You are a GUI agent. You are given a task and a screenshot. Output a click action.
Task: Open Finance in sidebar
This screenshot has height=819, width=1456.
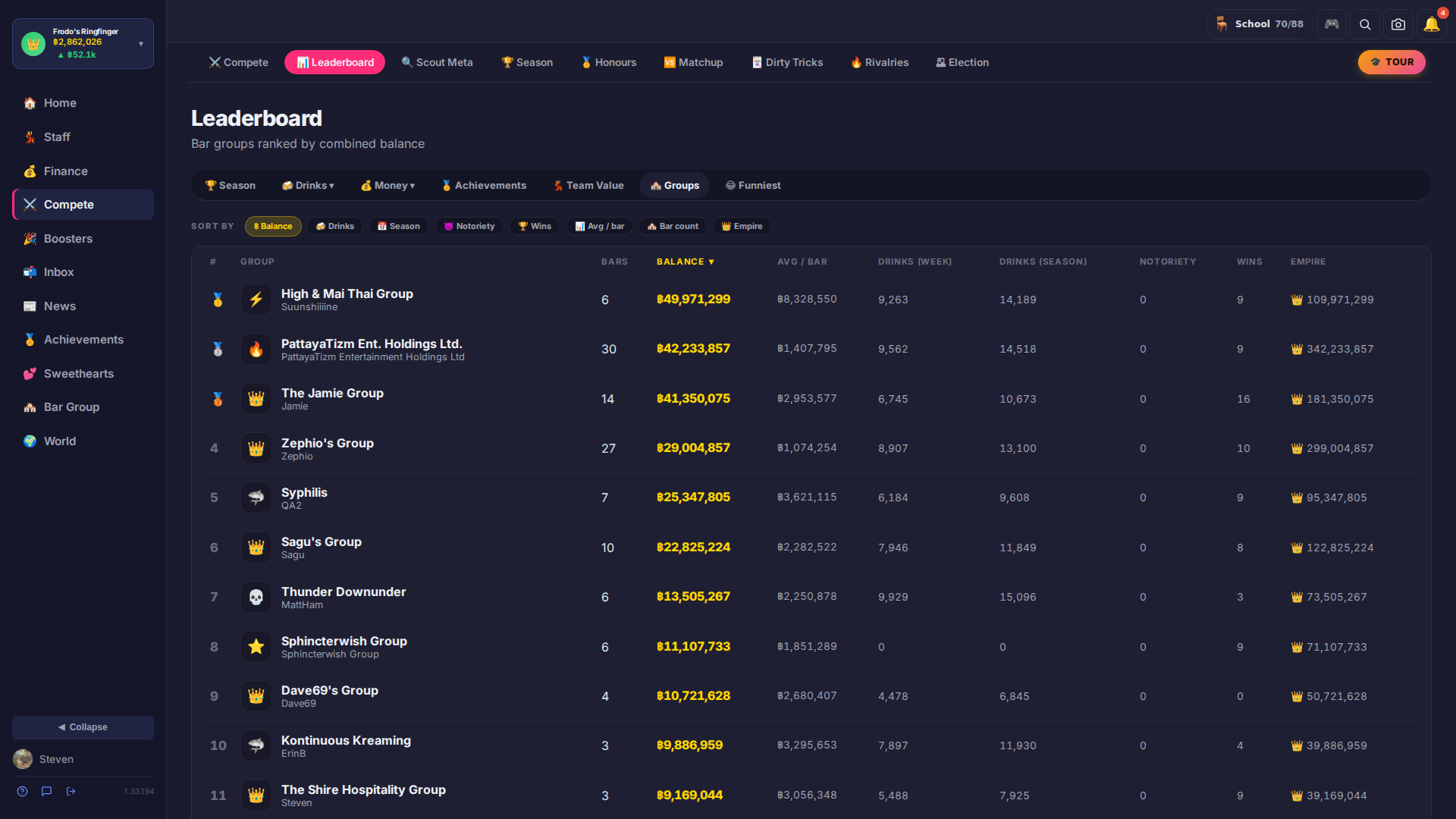pos(83,171)
